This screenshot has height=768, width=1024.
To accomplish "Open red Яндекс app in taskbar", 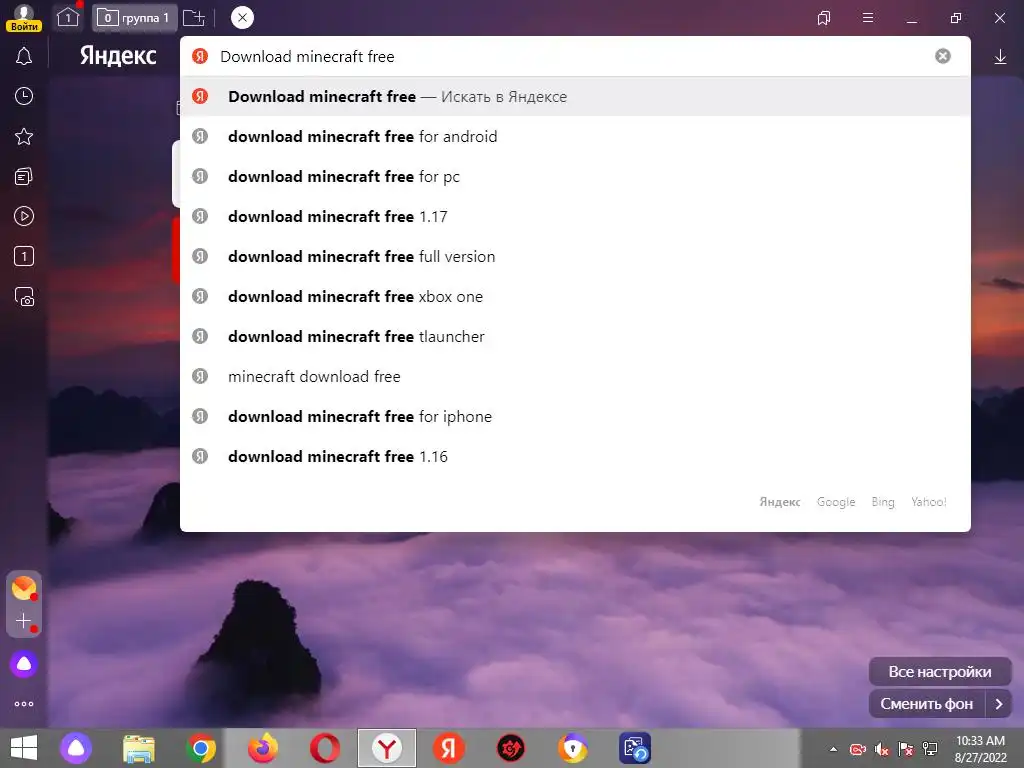I will [449, 748].
